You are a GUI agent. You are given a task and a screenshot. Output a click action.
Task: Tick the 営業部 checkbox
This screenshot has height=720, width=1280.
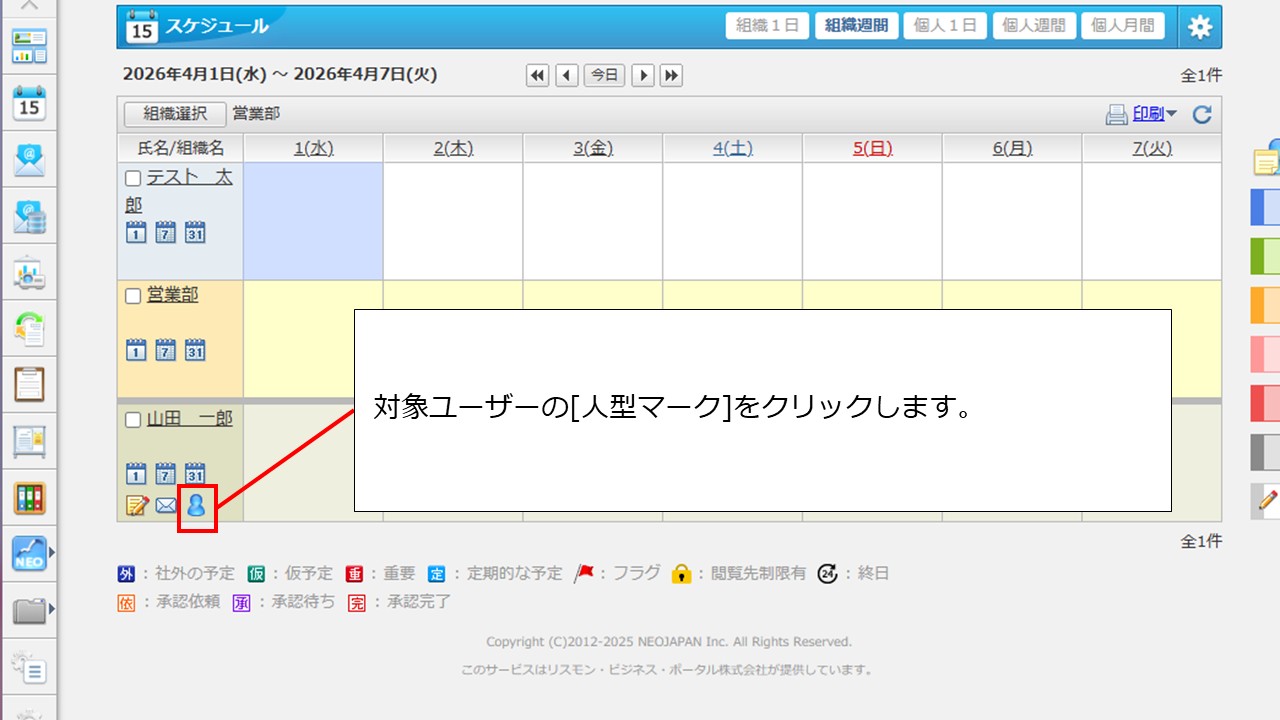pos(133,296)
